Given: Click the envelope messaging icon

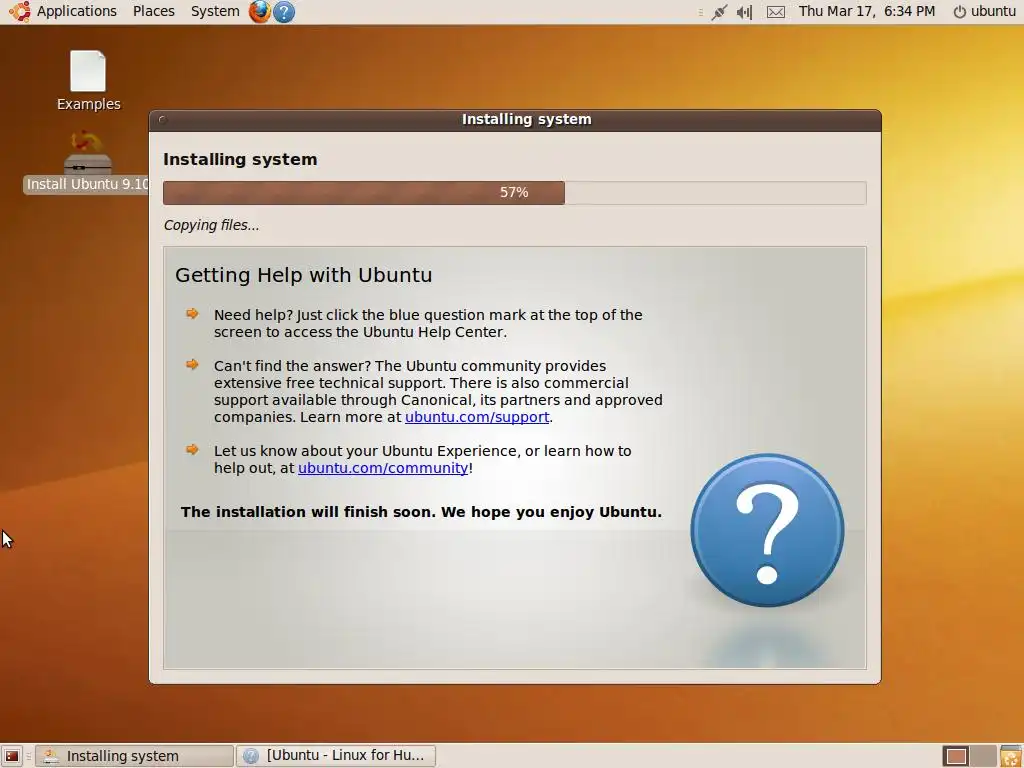Looking at the screenshot, I should click(x=776, y=12).
